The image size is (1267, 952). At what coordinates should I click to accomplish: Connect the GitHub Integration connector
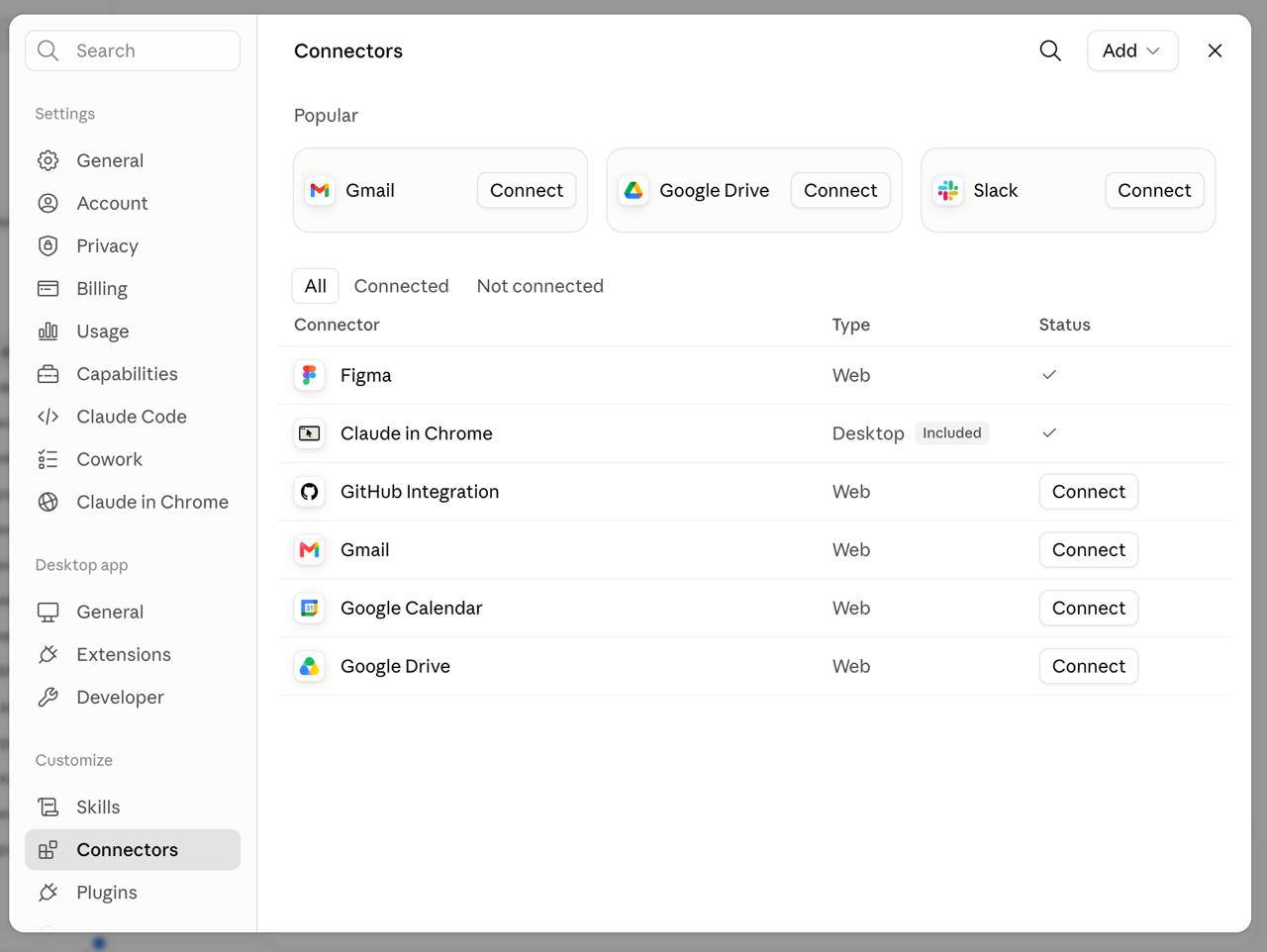click(1089, 492)
